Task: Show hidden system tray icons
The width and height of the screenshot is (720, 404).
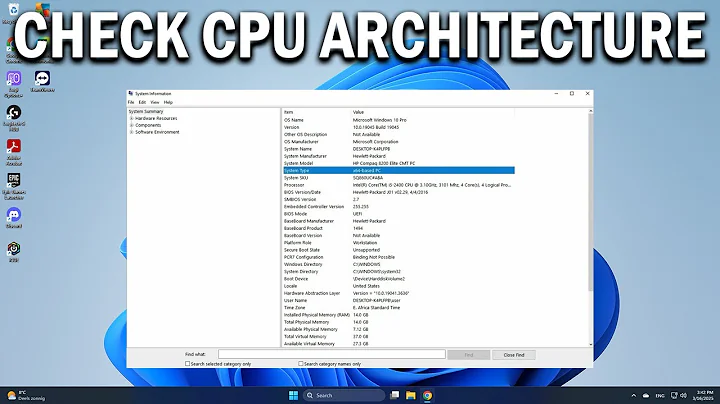Action: coord(634,395)
